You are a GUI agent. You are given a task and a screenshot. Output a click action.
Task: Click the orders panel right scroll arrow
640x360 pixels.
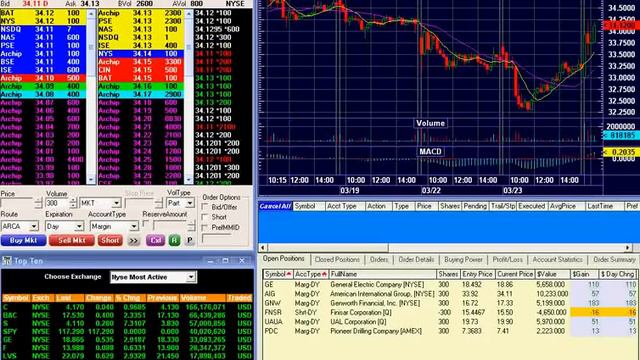[x=628, y=247]
